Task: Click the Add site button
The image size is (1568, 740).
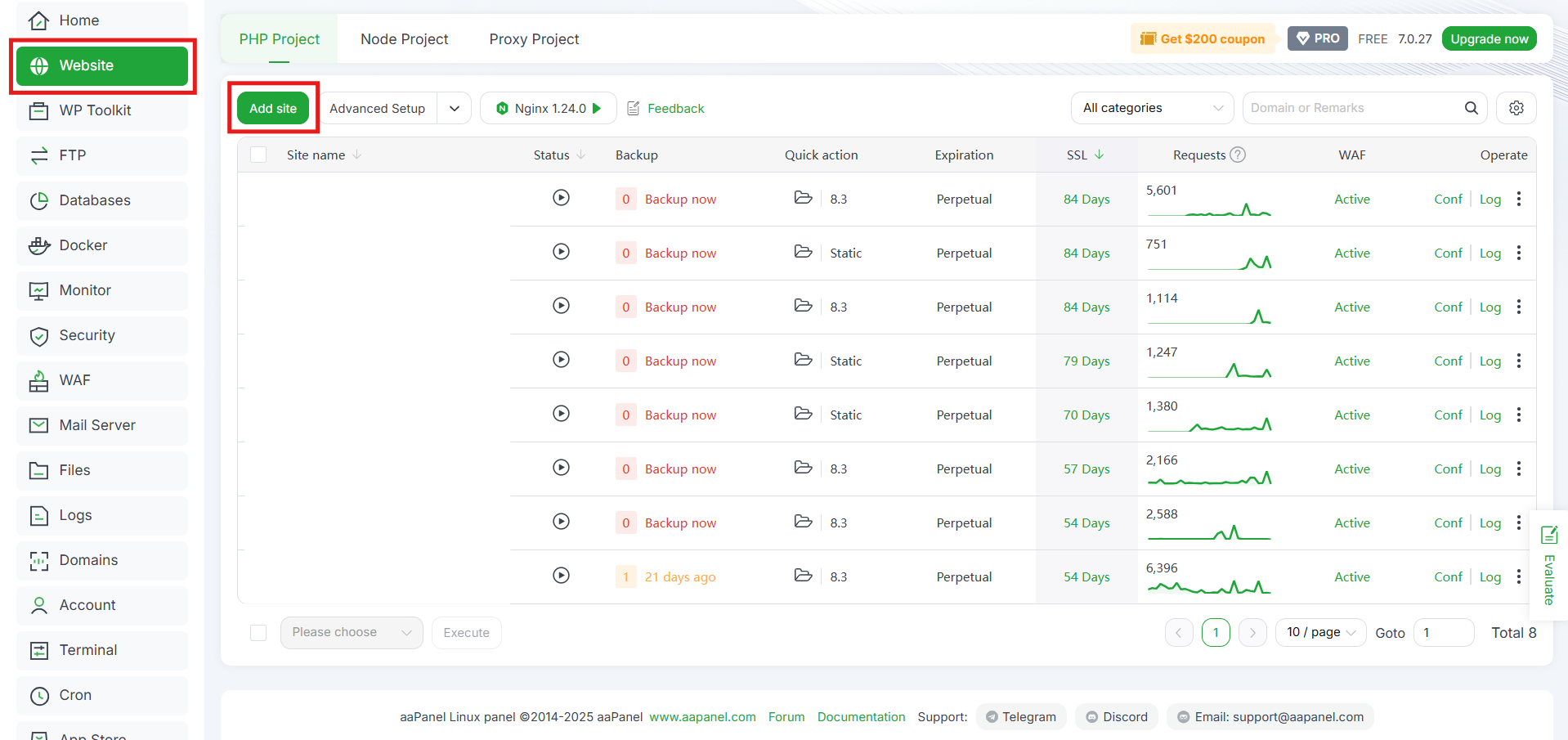Action: tap(273, 108)
